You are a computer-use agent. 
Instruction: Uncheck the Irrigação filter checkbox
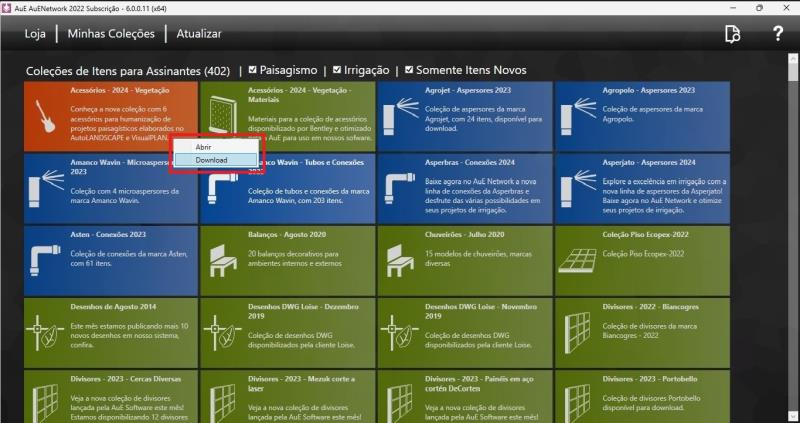tap(337, 70)
